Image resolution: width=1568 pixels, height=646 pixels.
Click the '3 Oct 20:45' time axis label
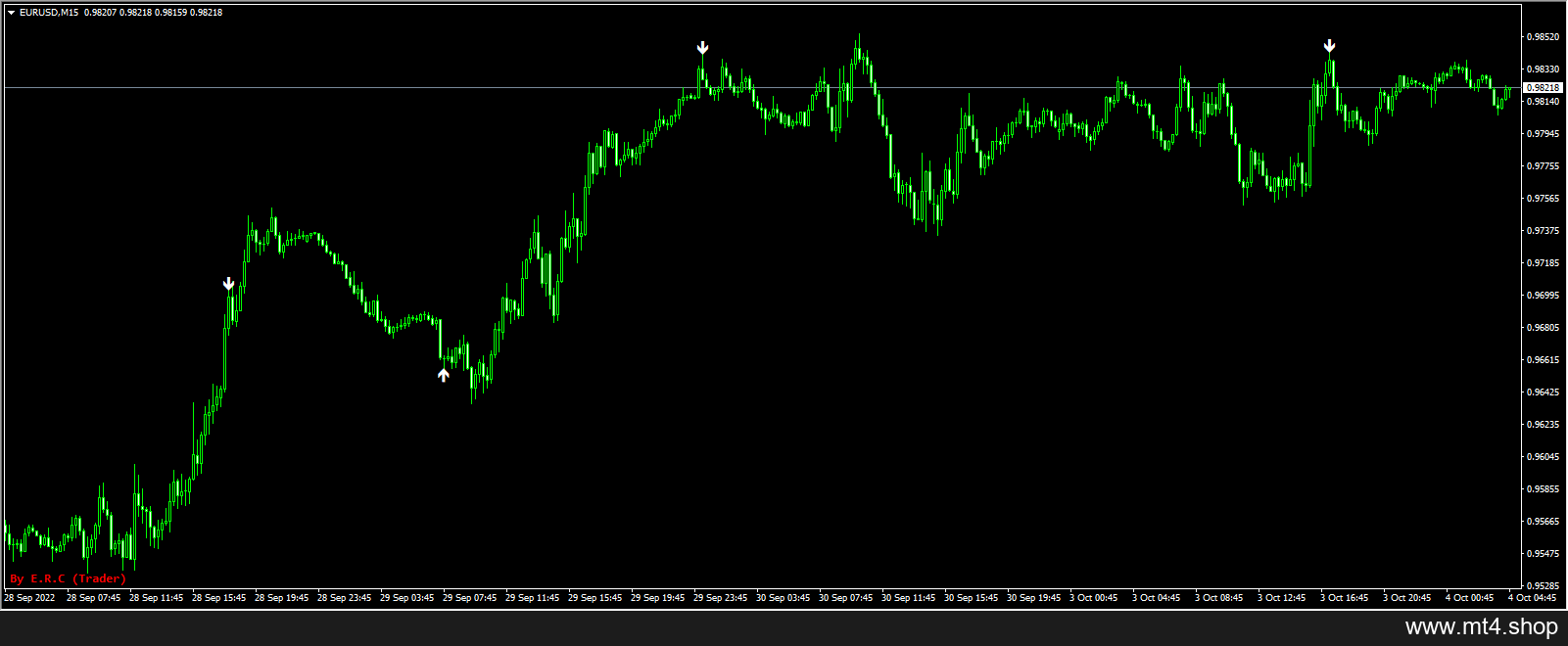1406,598
